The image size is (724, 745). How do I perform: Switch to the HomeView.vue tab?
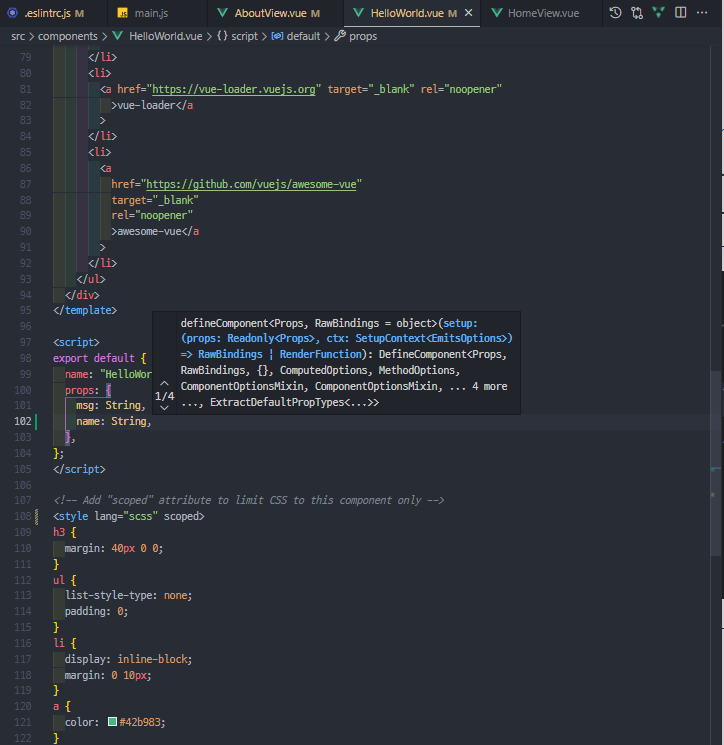[x=543, y=13]
